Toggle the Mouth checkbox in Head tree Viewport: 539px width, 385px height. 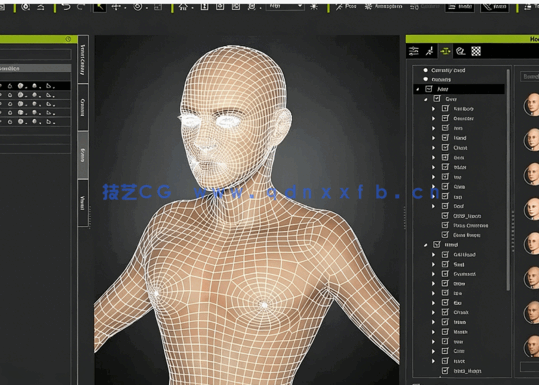445,332
